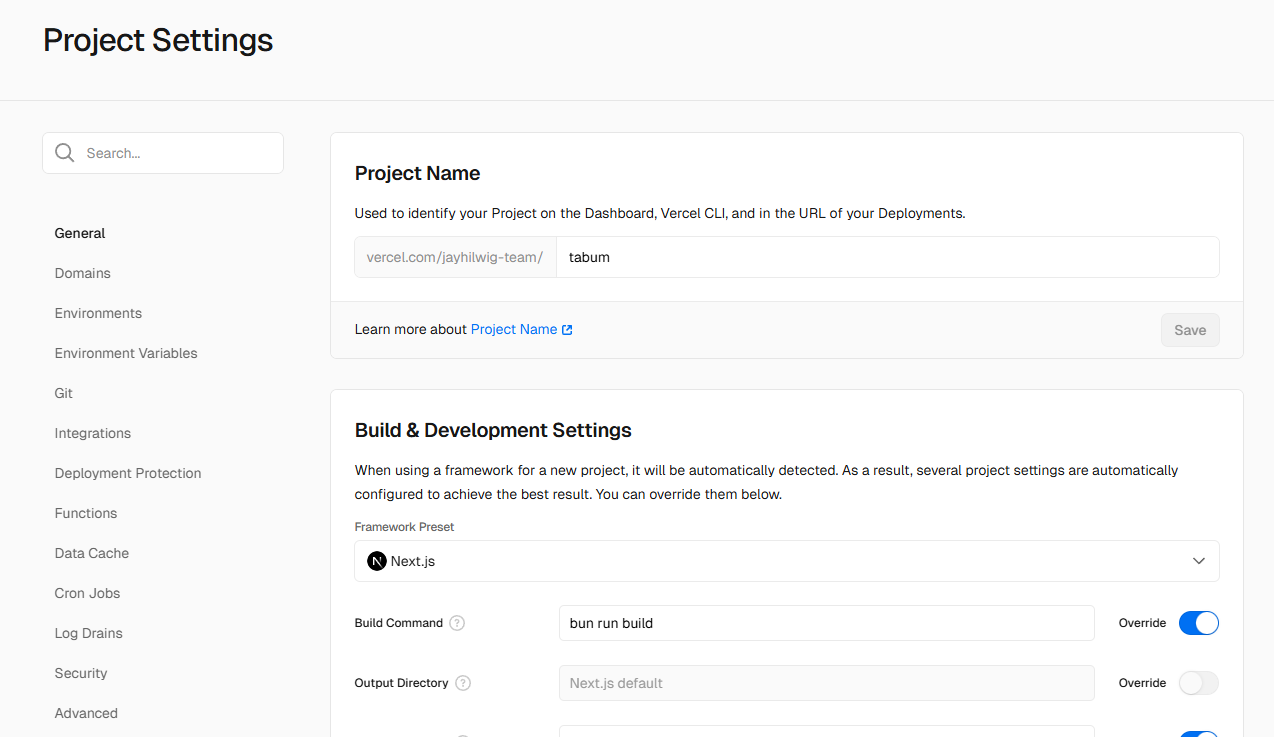Open the Security settings page
The width and height of the screenshot is (1274, 737).
(81, 673)
